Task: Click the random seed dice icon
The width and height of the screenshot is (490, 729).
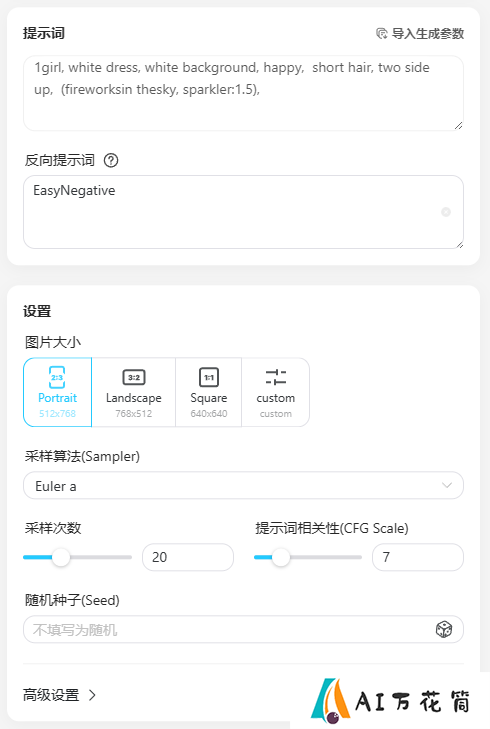Action: click(444, 630)
